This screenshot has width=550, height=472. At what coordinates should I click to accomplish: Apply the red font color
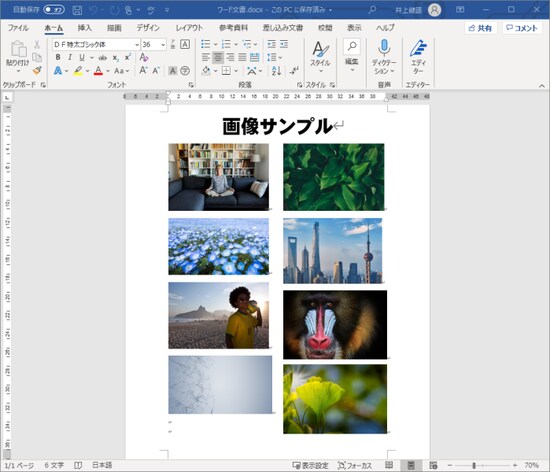click(98, 71)
